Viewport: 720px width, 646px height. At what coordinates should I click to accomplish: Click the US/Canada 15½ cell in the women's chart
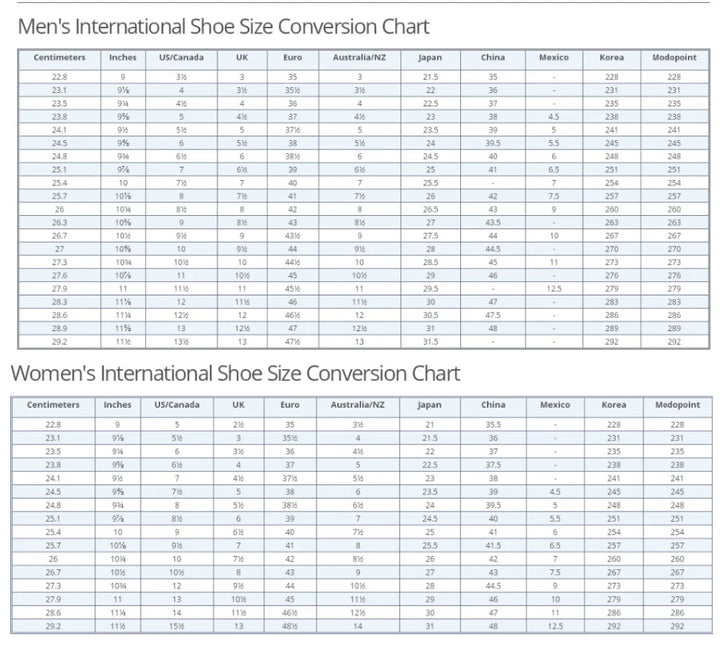tap(178, 626)
